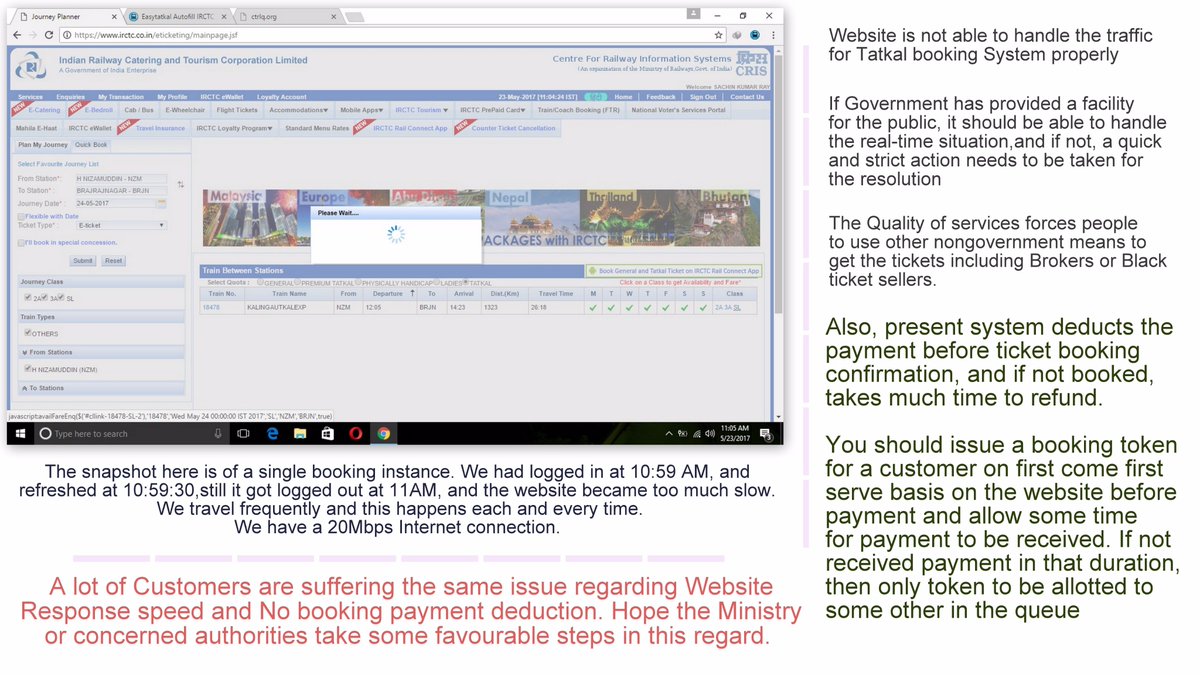The height and width of the screenshot is (675, 1200).
Task: Expand the IRCTC Loyalty Program menu
Action: click(x=234, y=128)
